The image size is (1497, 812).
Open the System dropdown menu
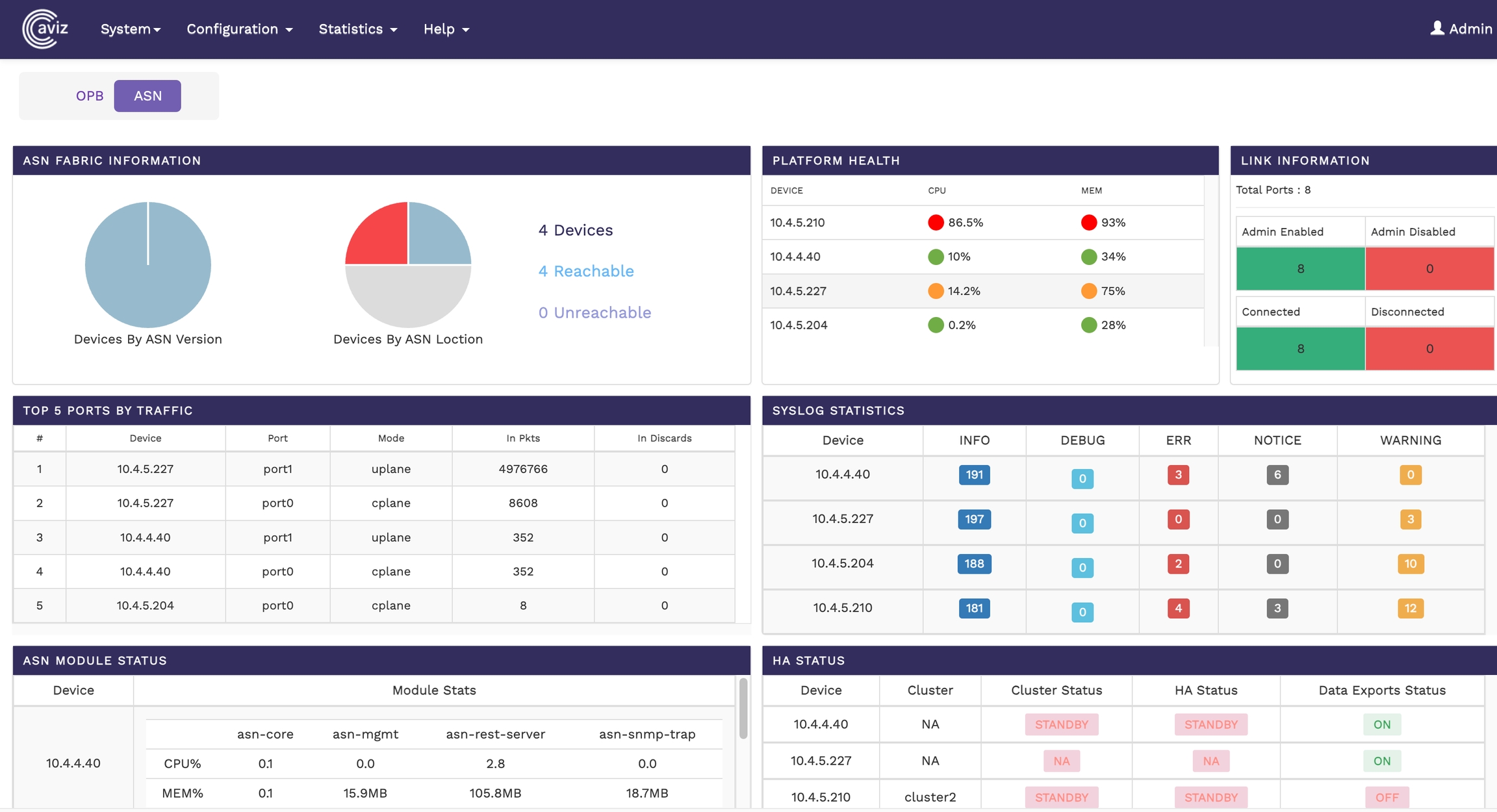[130, 29]
